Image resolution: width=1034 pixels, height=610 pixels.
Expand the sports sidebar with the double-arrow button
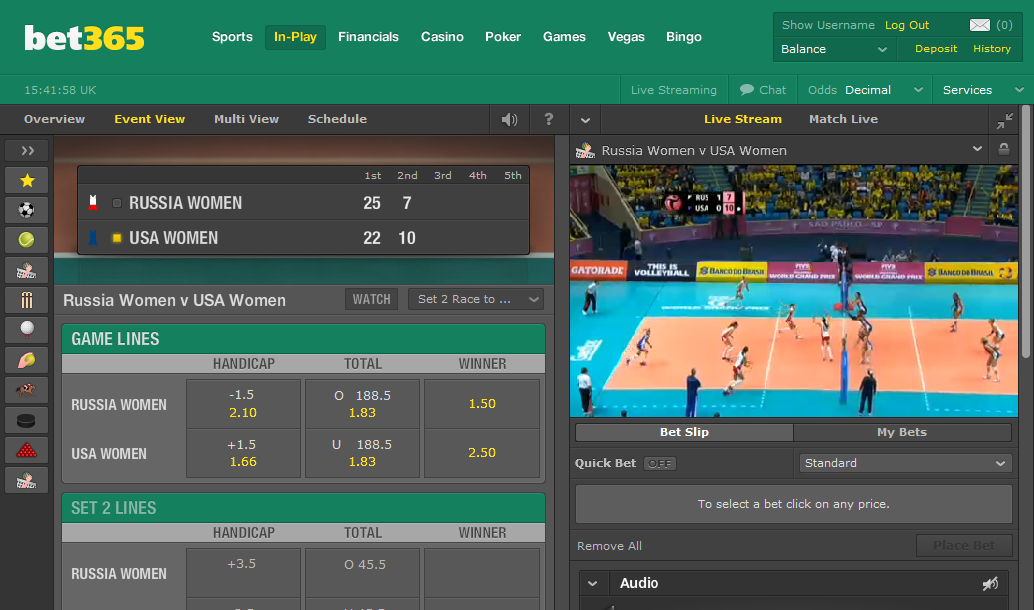(x=27, y=150)
